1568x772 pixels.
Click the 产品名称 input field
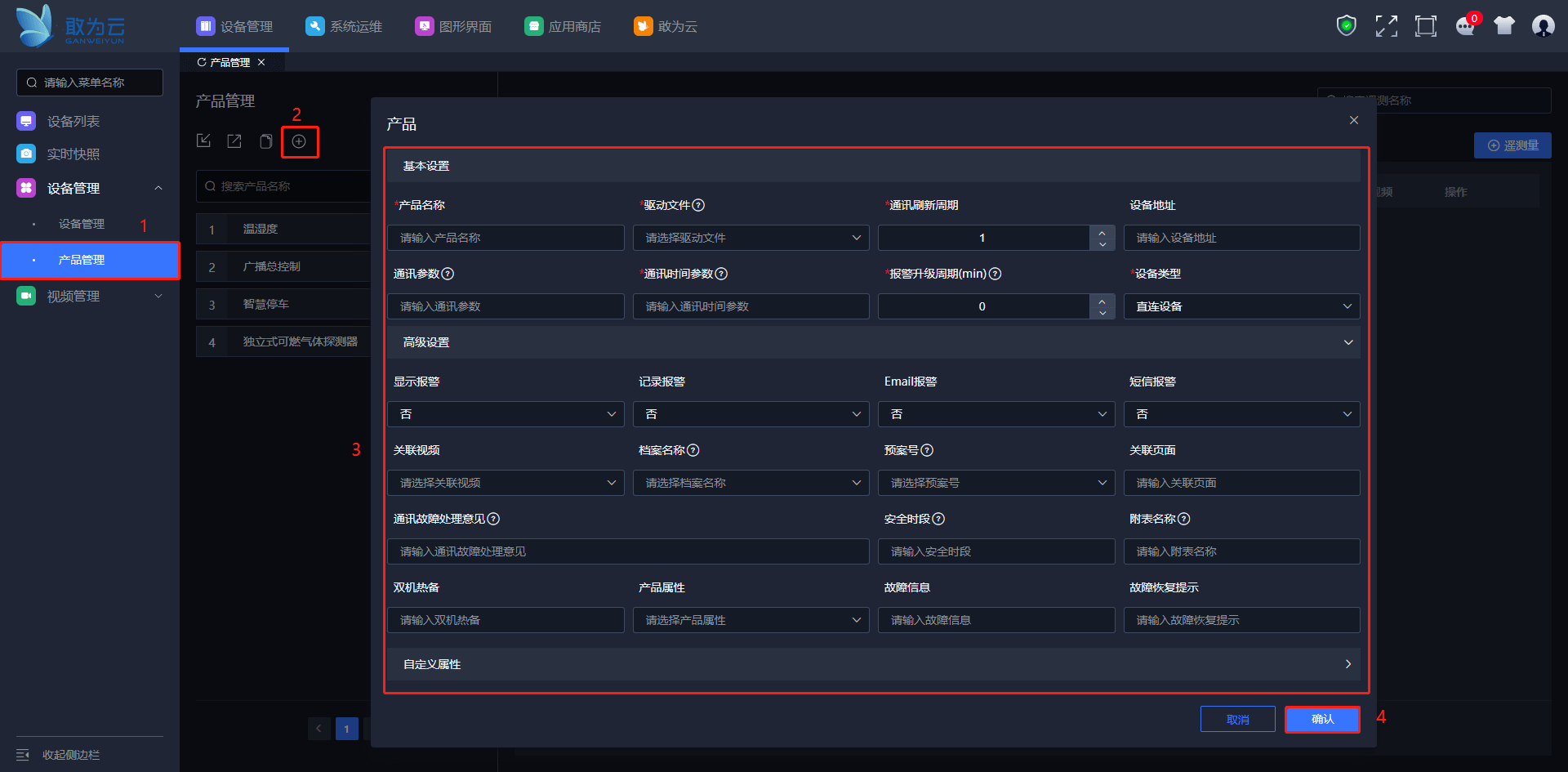(x=506, y=238)
